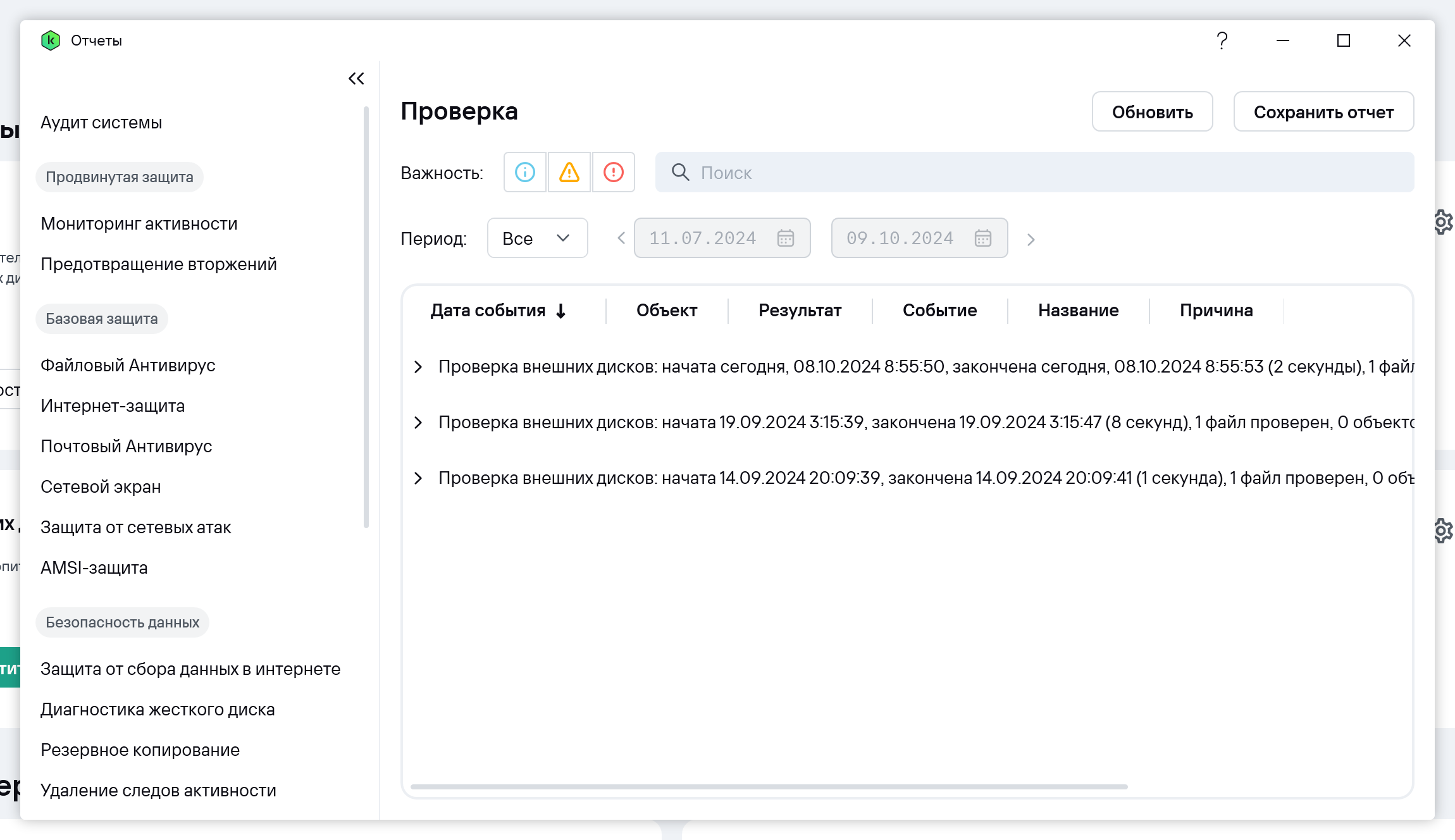The height and width of the screenshot is (840, 1455).
Task: Click Сохранить отчет button
Action: [1323, 112]
